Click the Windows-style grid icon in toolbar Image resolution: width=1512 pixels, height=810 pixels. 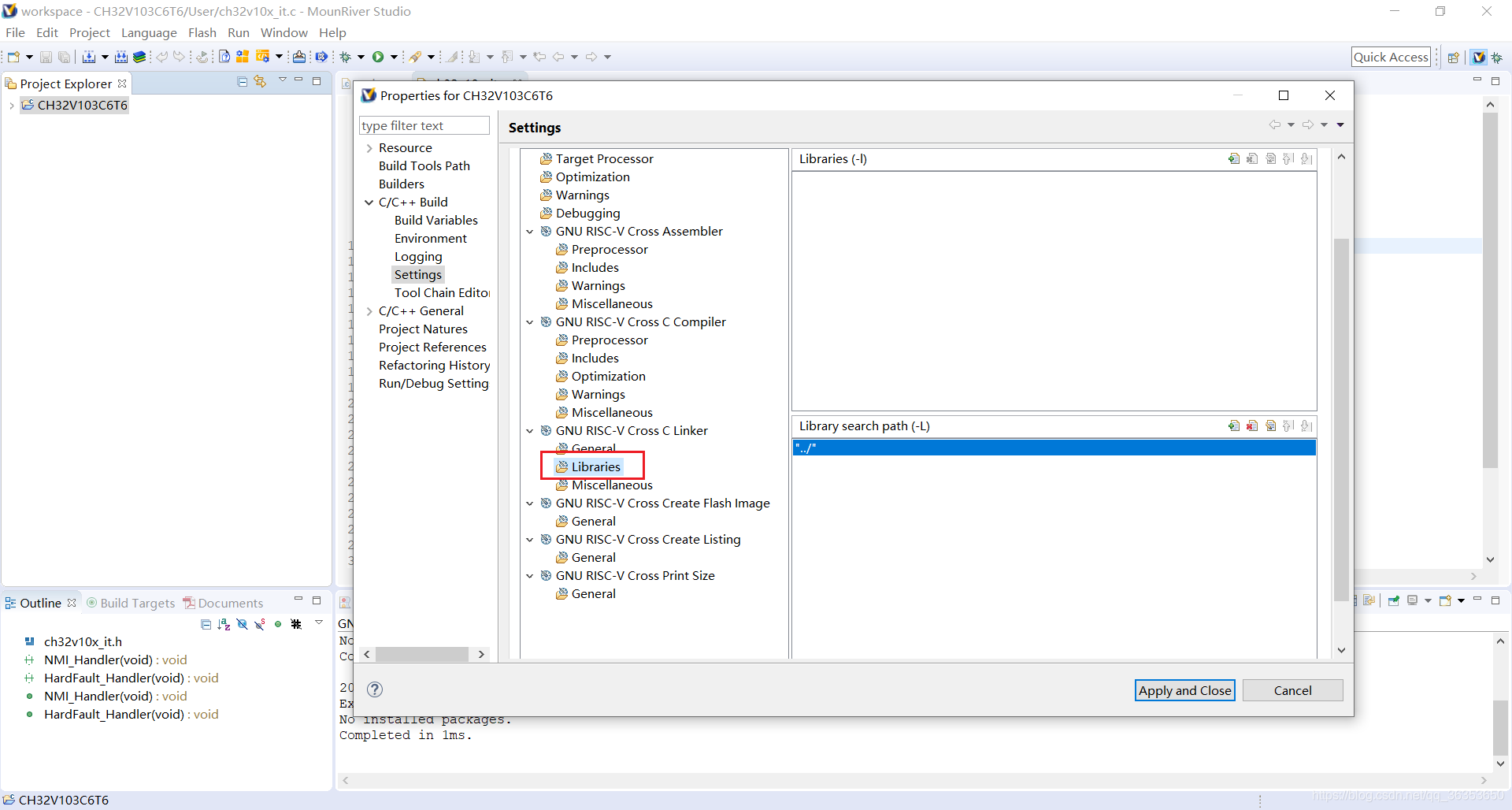point(243,57)
